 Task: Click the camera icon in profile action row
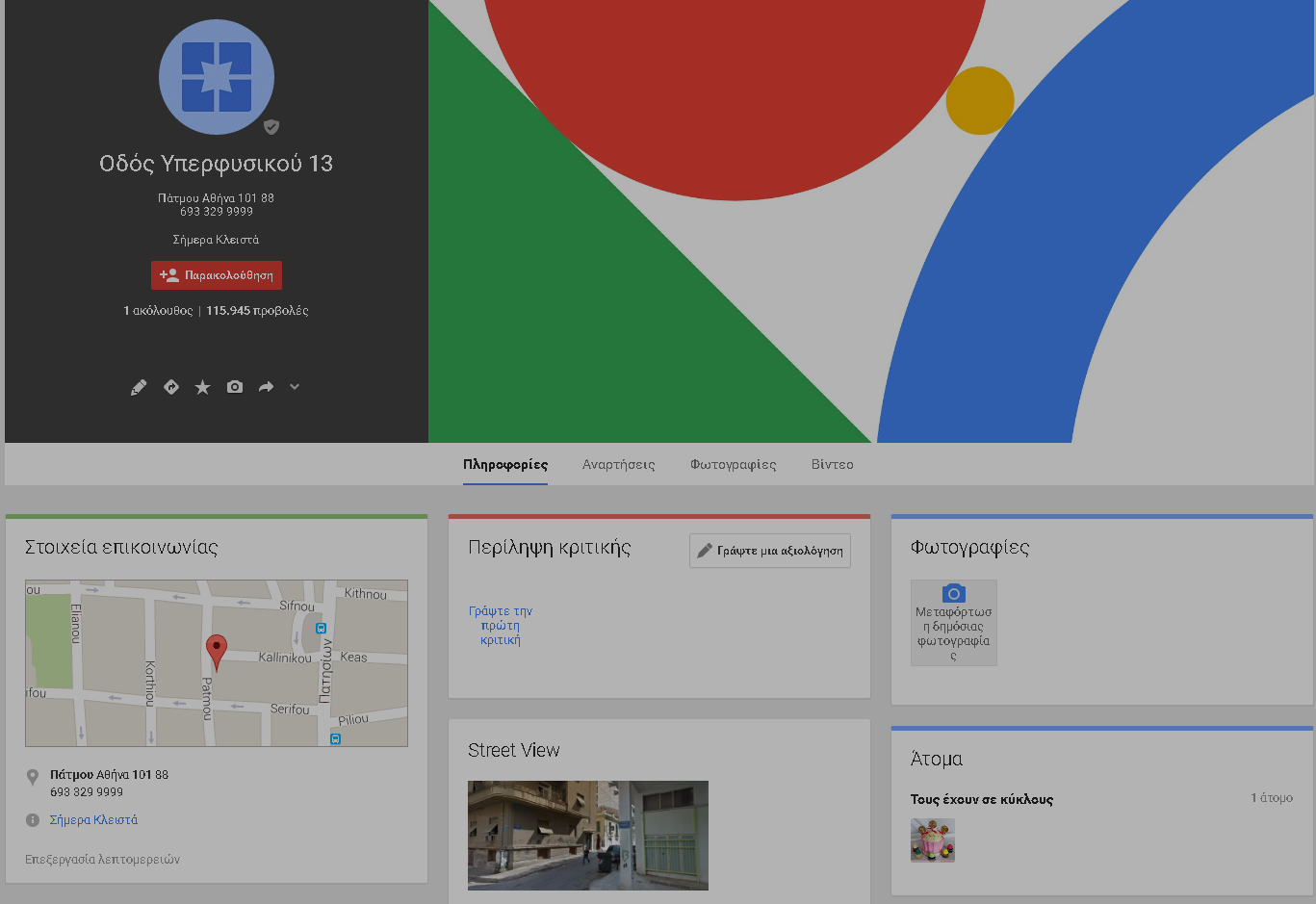click(235, 387)
